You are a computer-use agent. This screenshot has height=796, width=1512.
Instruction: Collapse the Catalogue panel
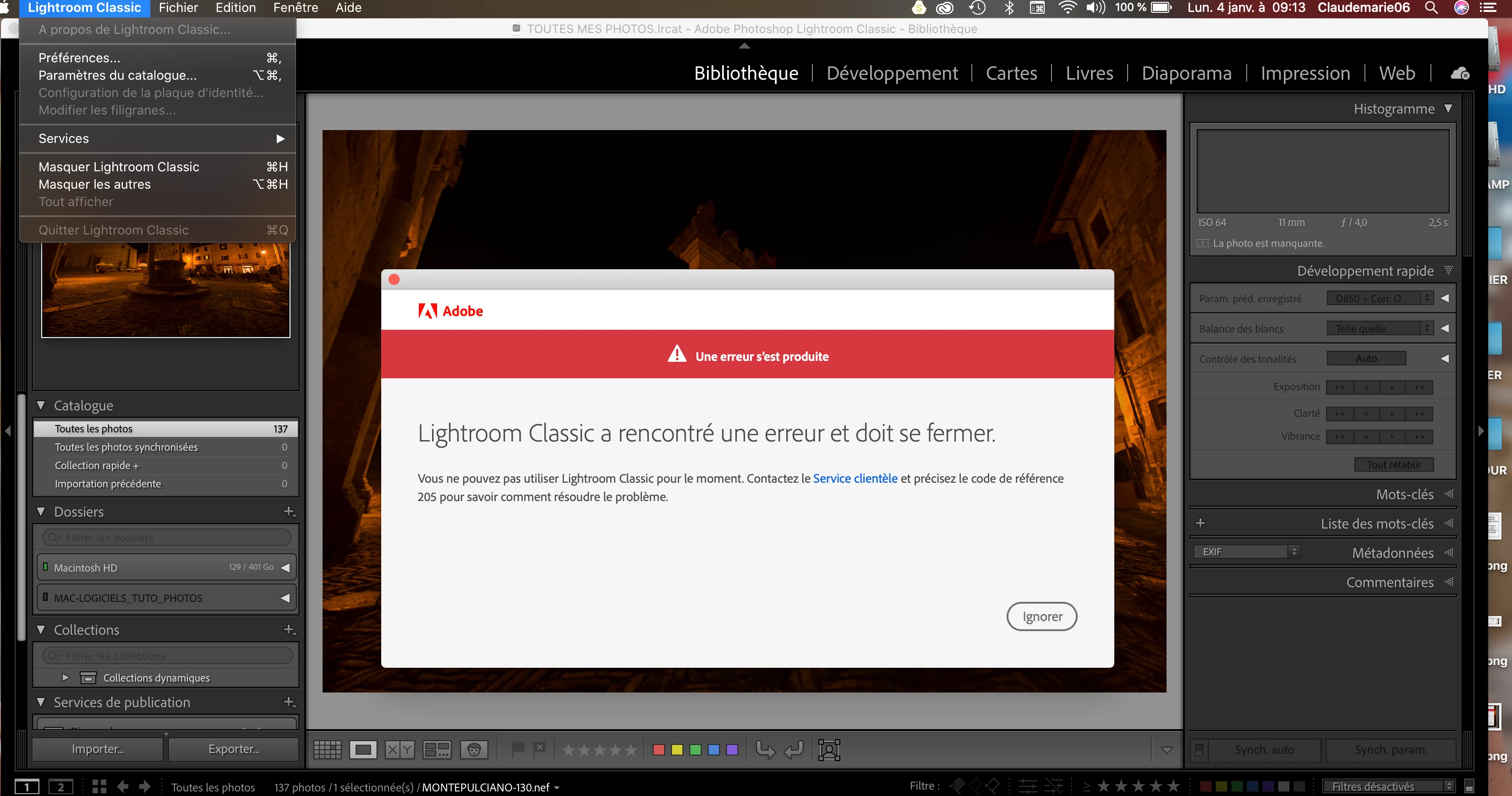click(x=41, y=405)
